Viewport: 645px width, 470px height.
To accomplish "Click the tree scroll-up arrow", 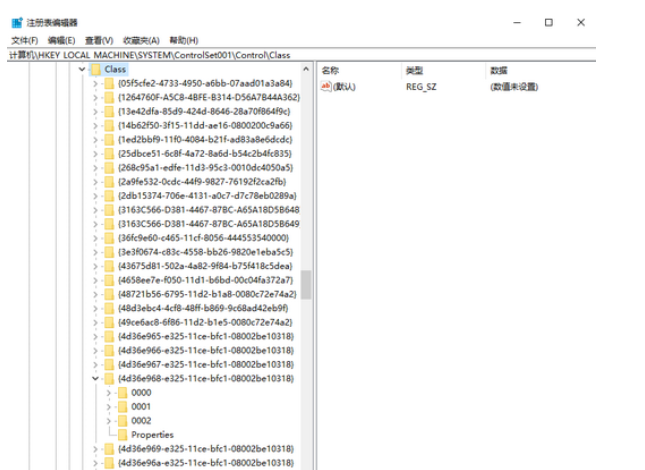I will (306, 69).
